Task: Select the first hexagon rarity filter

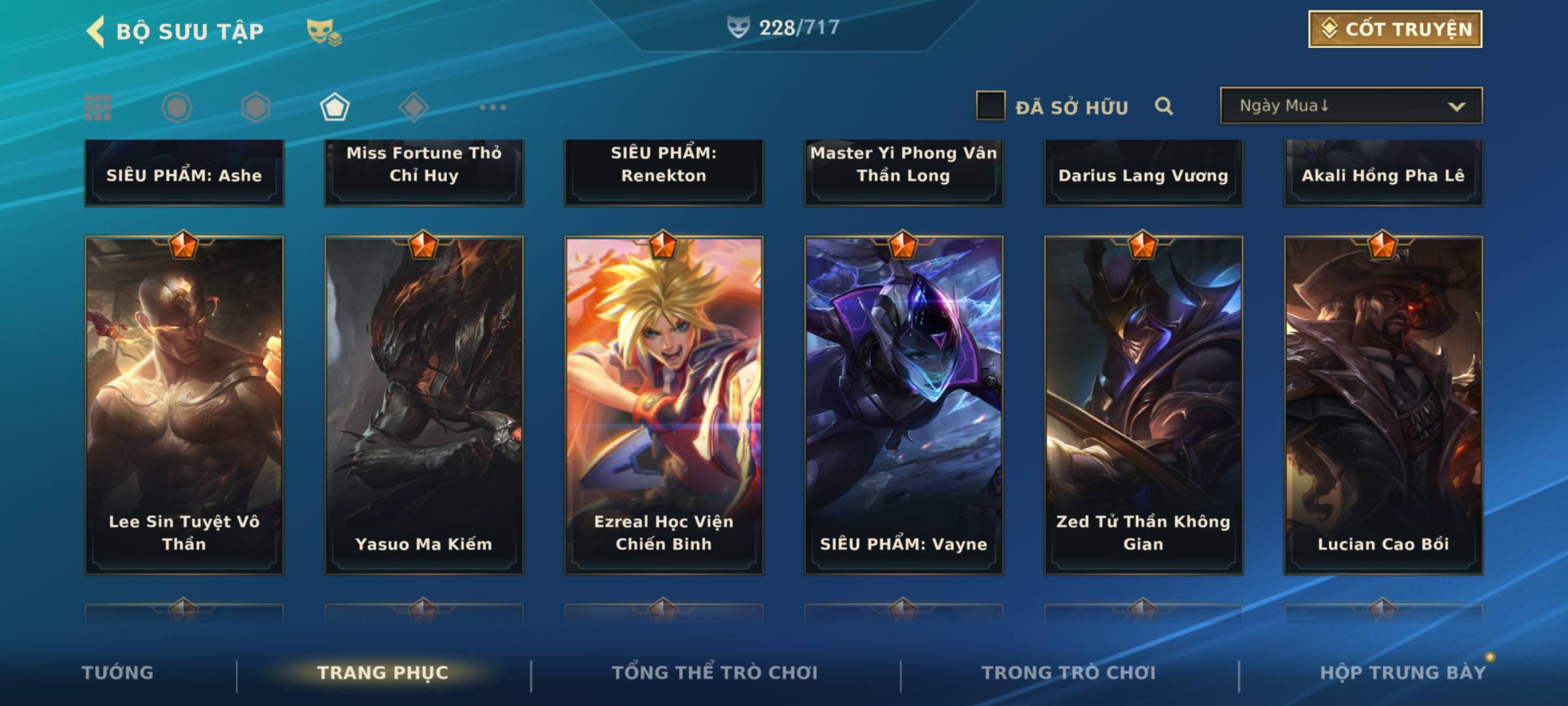Action: 177,107
